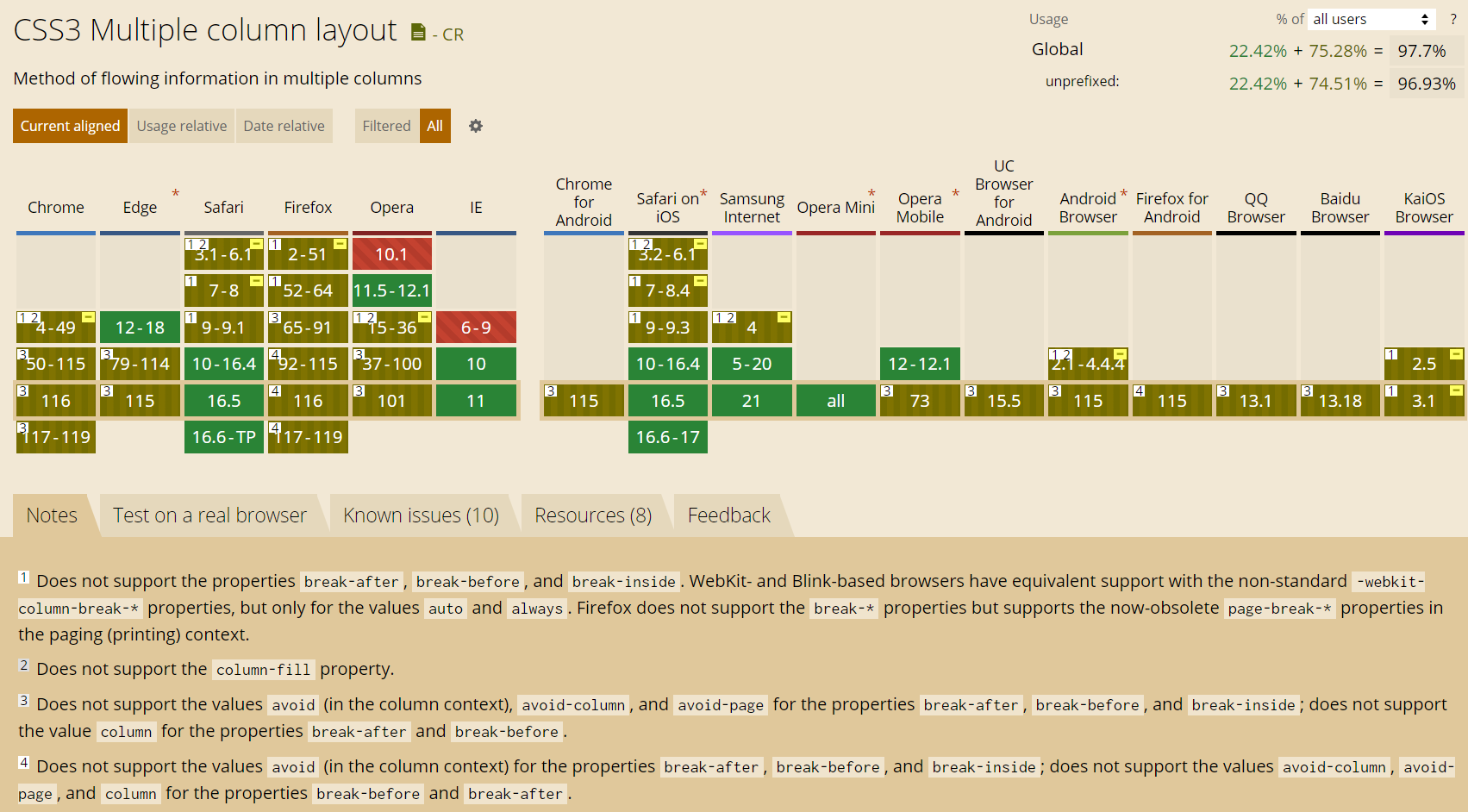Image resolution: width=1468 pixels, height=812 pixels.
Task: Select Opera 15-36 support cell
Action: (392, 328)
